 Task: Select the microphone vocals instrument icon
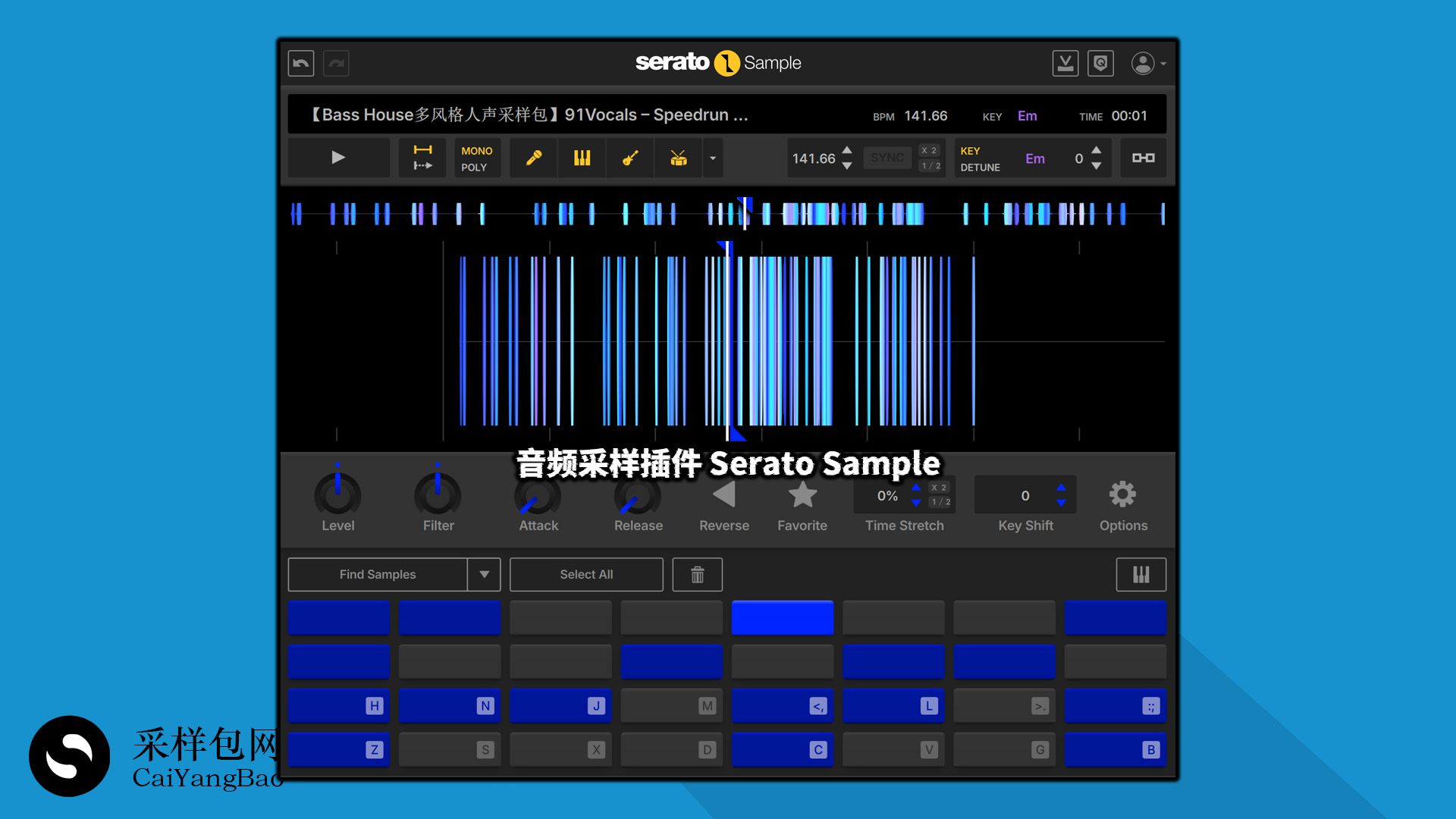(x=533, y=158)
